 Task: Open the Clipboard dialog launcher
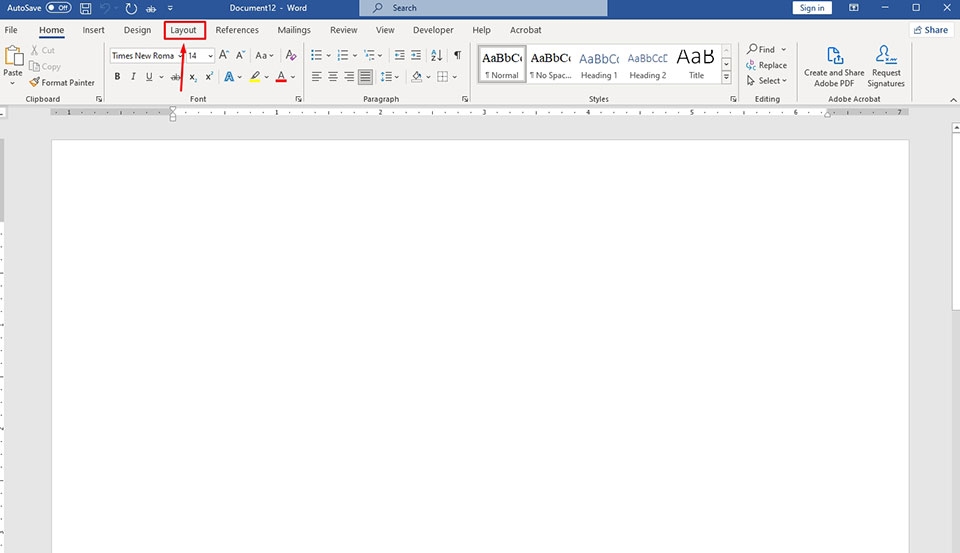click(x=99, y=99)
